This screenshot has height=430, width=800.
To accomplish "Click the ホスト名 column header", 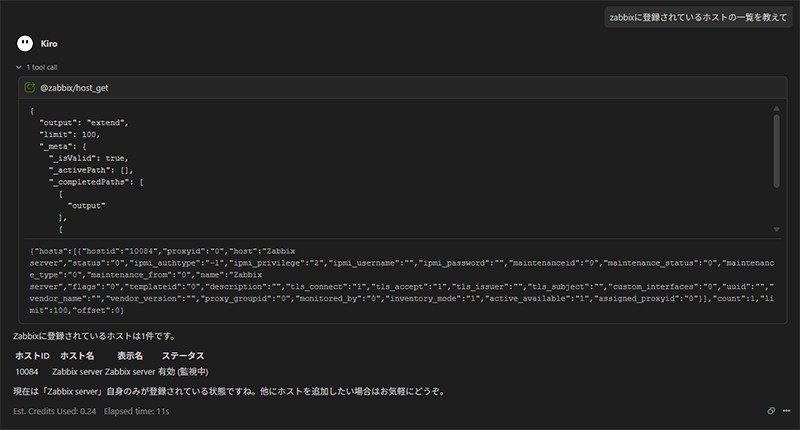I will tap(77, 356).
